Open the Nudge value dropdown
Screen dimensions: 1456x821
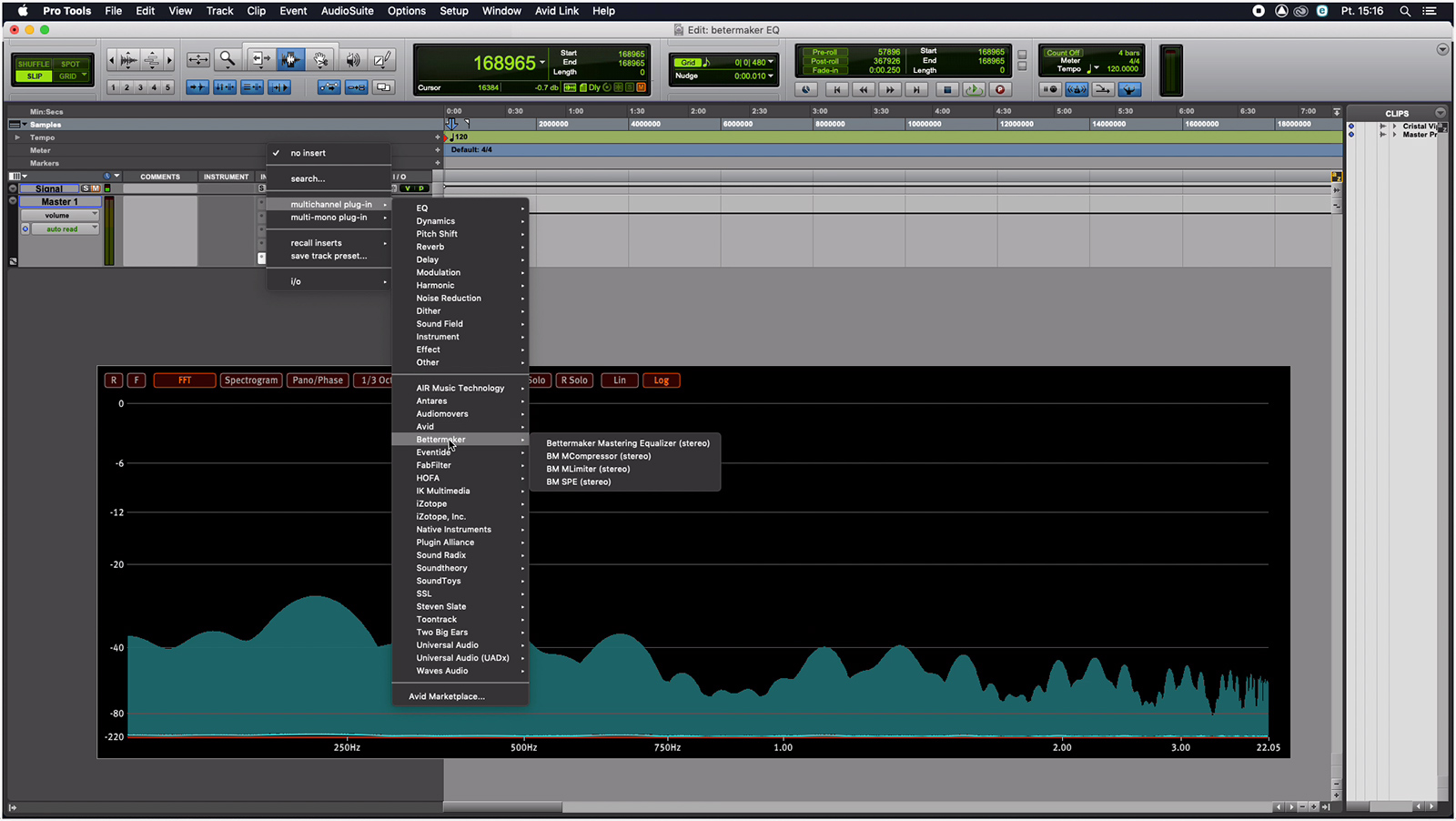pos(772,76)
